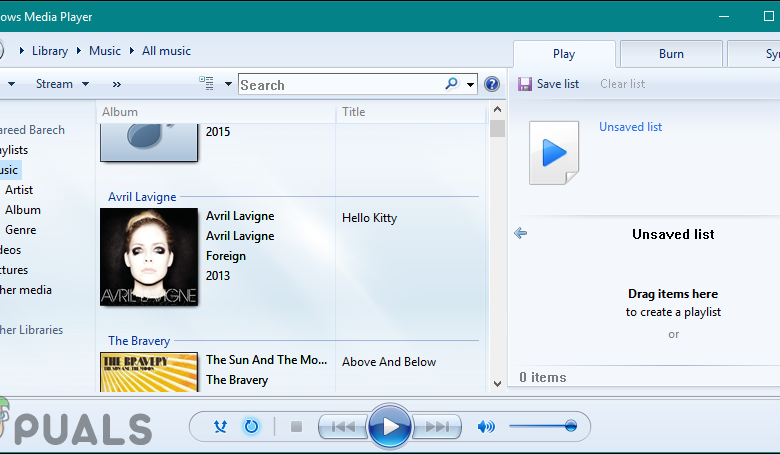Expand the view options dropdown arrow
780x454 pixels.
(228, 84)
